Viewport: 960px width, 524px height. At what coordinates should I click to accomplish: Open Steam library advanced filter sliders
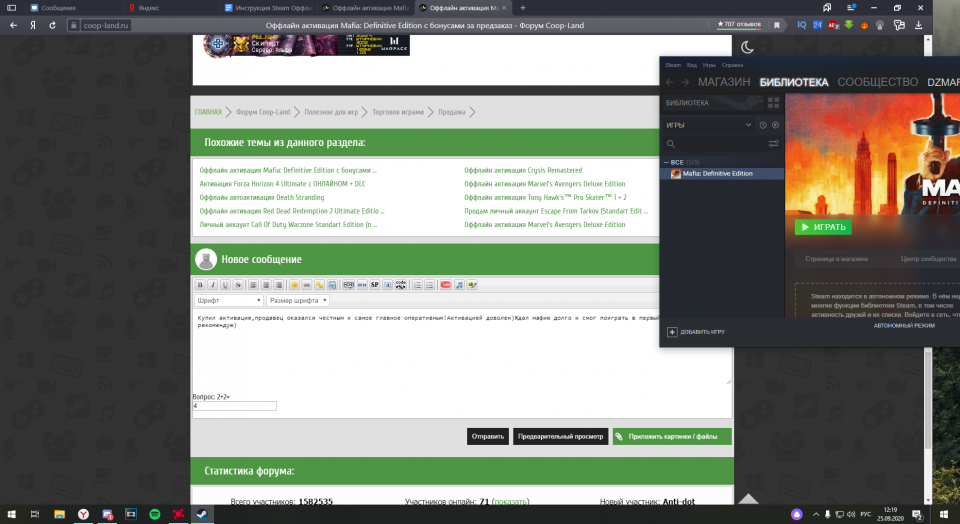click(773, 144)
